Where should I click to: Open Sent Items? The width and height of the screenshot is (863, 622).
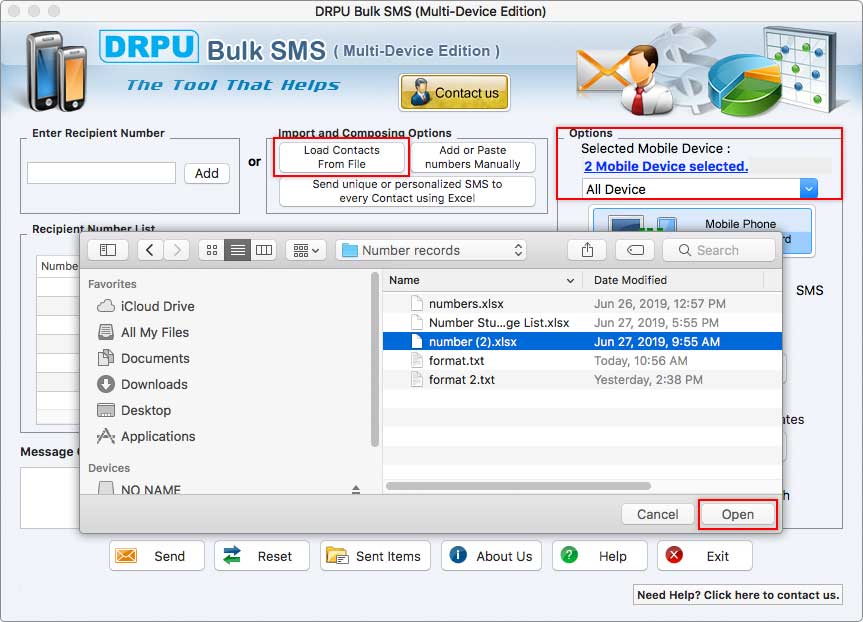375,556
